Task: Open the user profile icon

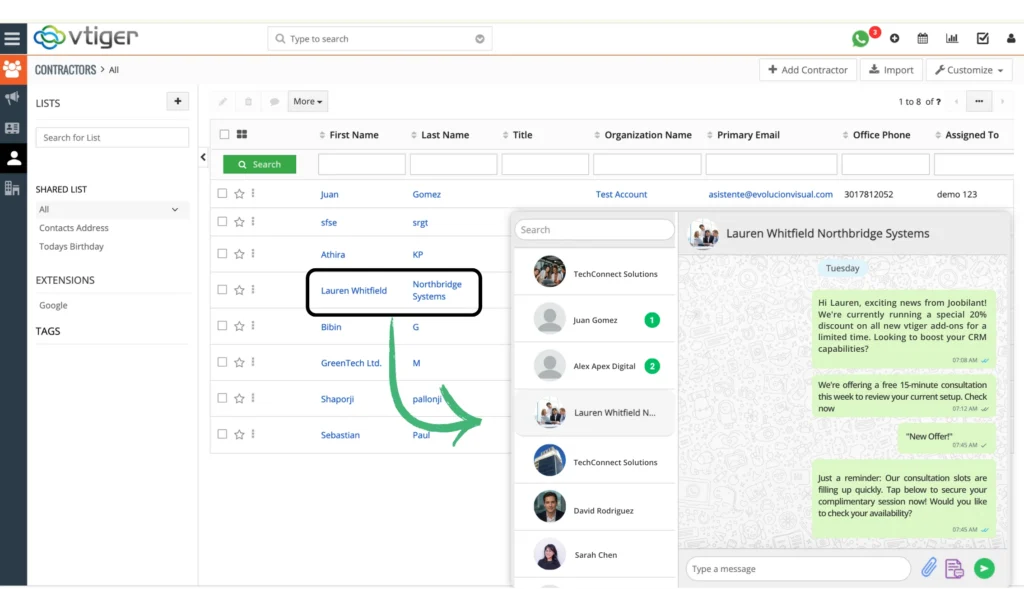Action: click(1010, 37)
